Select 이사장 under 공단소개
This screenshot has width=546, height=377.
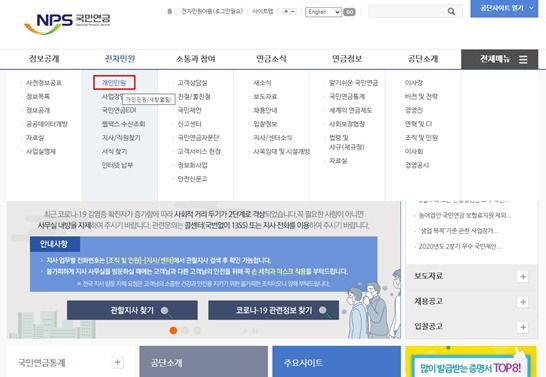tap(414, 83)
